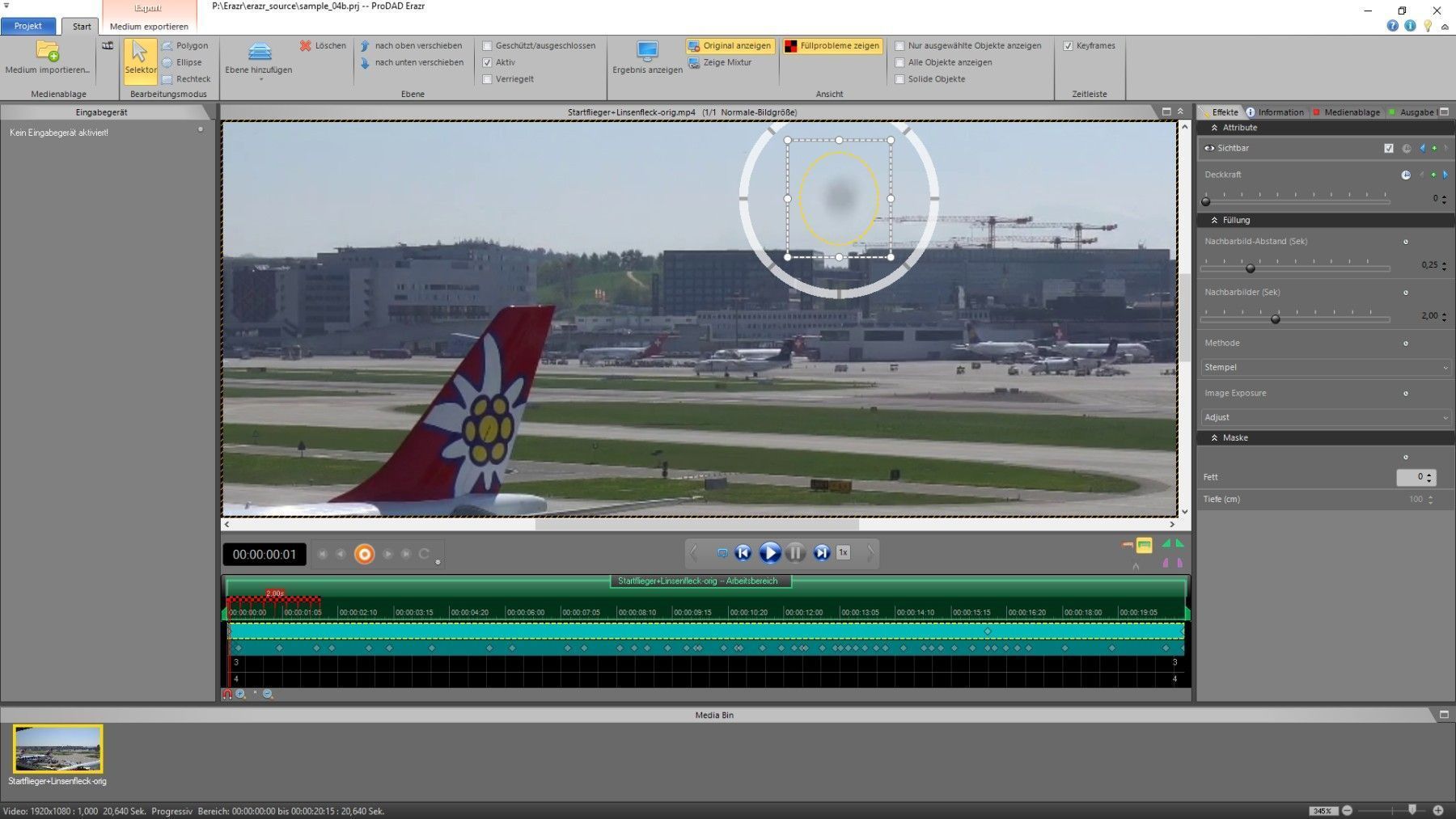This screenshot has width=1456, height=819.
Task: Check Nur ausgewählte Objekte anzeigen
Action: click(899, 46)
